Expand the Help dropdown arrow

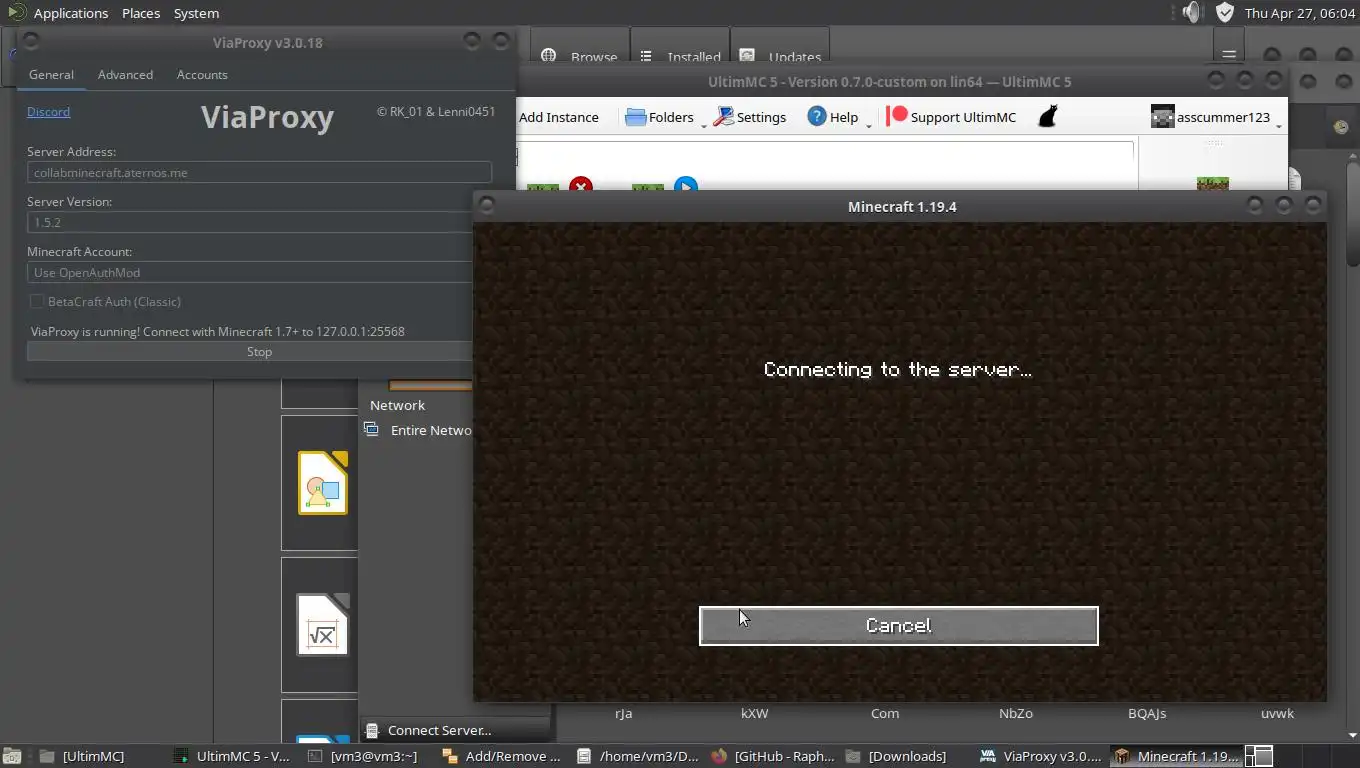tap(868, 126)
